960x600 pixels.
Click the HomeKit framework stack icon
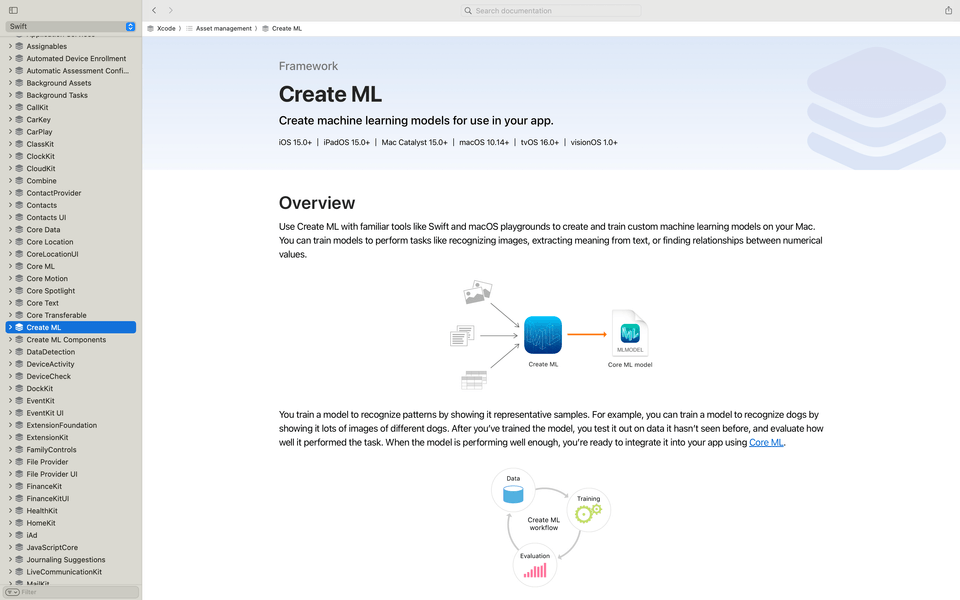click(20, 523)
